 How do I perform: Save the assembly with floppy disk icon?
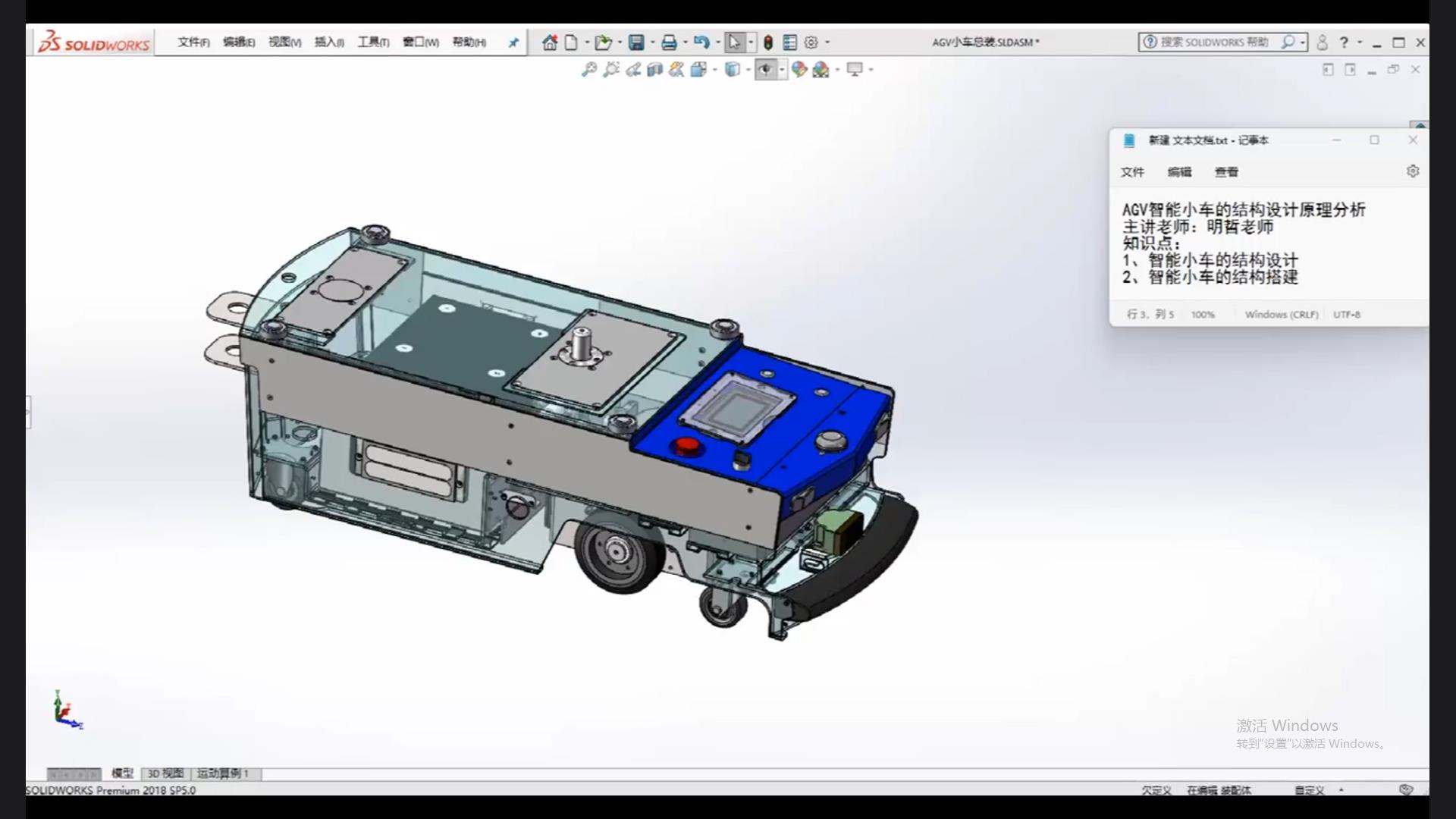tap(636, 42)
